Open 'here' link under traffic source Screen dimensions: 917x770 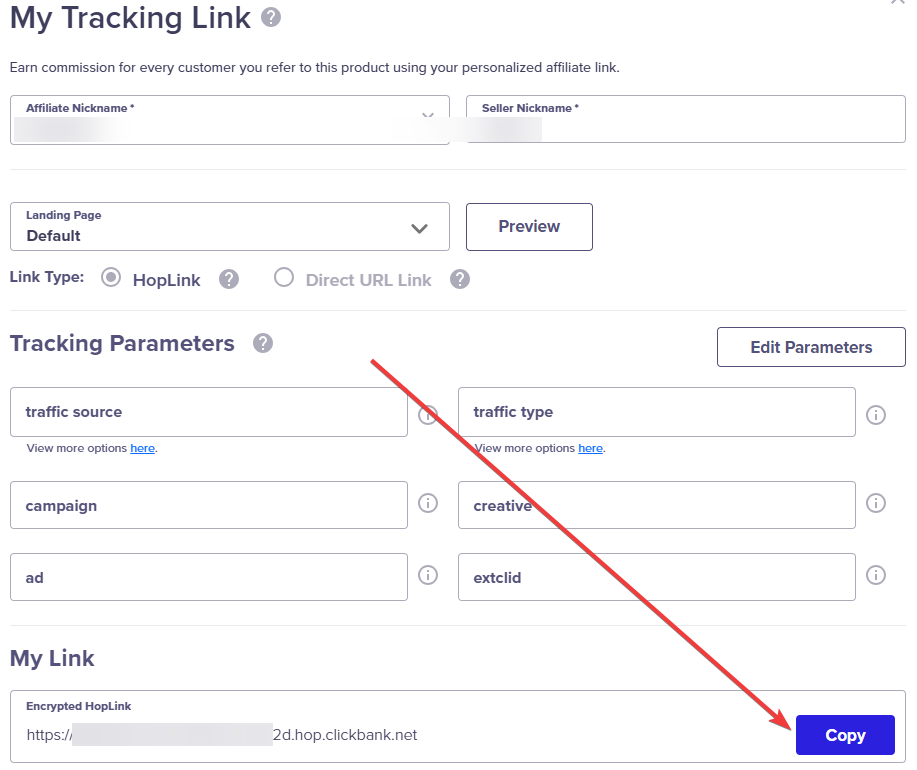point(143,448)
